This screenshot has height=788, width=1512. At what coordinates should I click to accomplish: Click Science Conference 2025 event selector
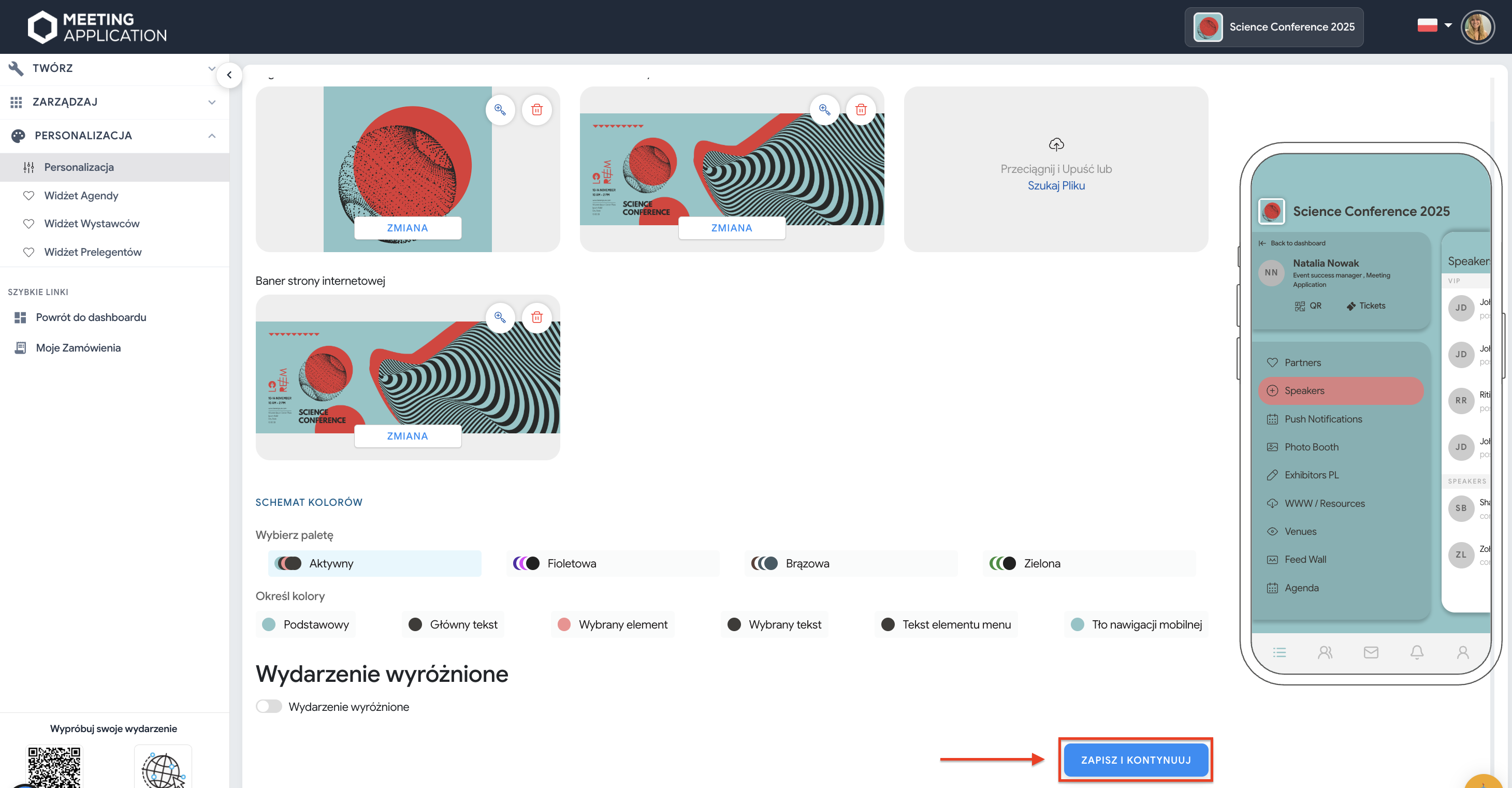(1273, 27)
